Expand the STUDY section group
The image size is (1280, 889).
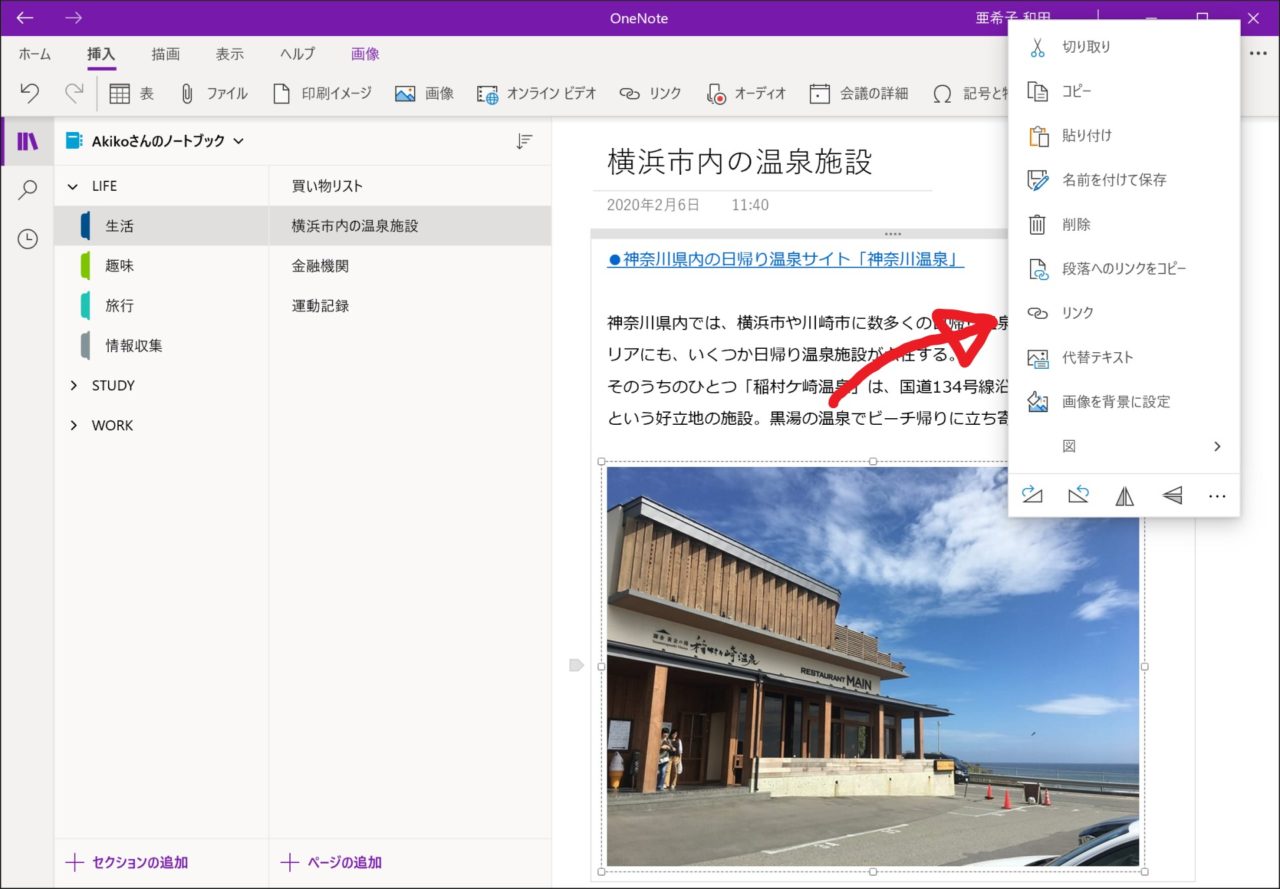coord(73,386)
